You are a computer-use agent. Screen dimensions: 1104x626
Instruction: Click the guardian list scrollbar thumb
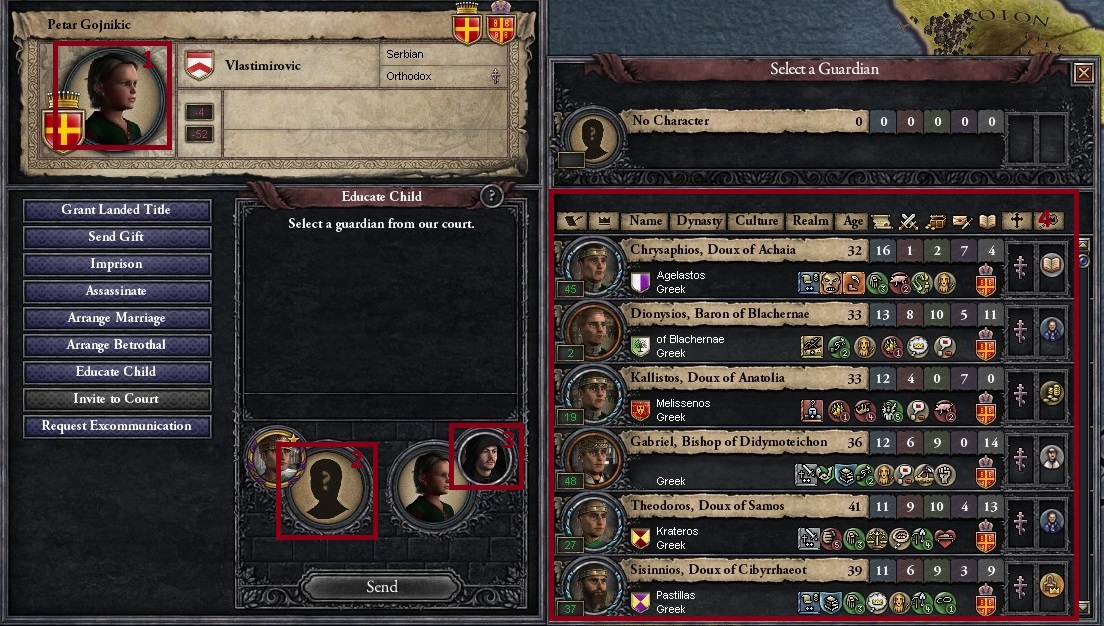[x=1084, y=261]
